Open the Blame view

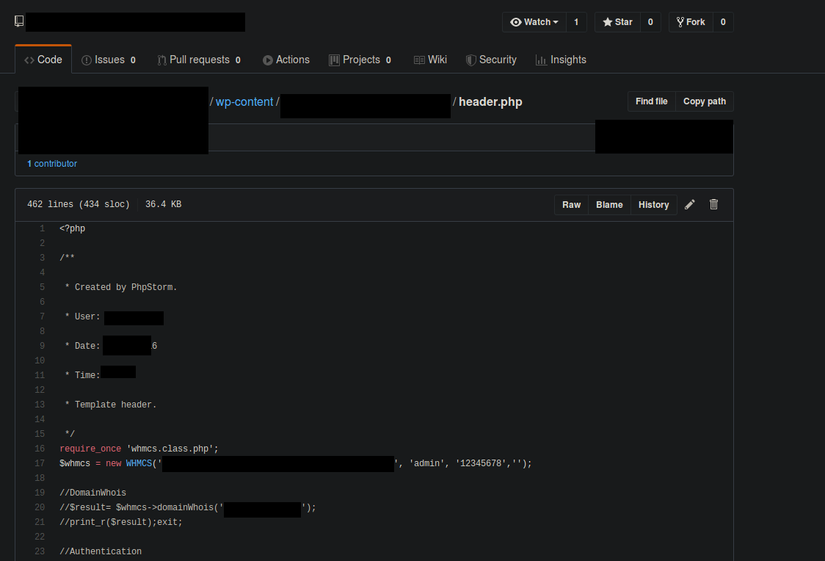(609, 205)
